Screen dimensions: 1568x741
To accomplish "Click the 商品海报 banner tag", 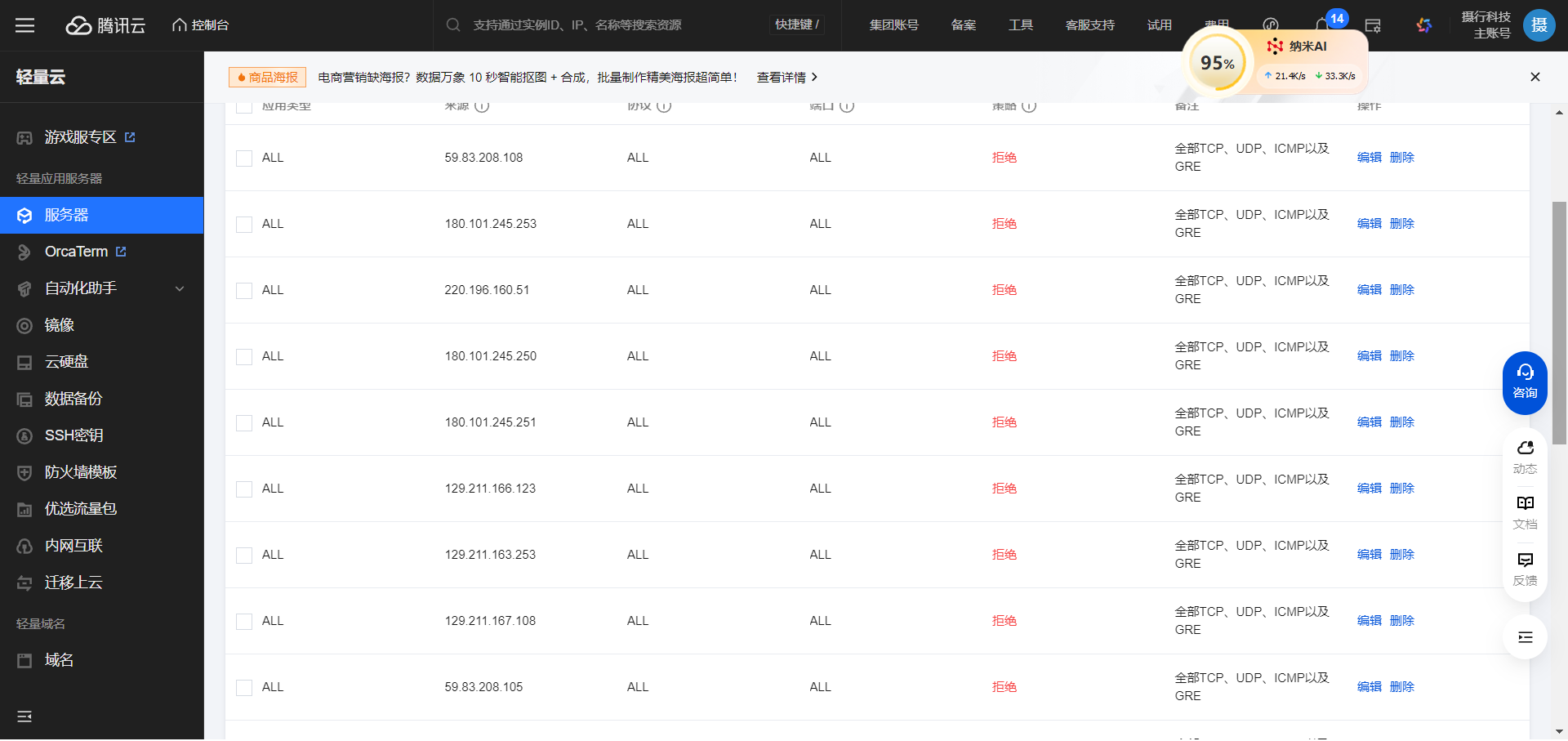I will coord(267,78).
